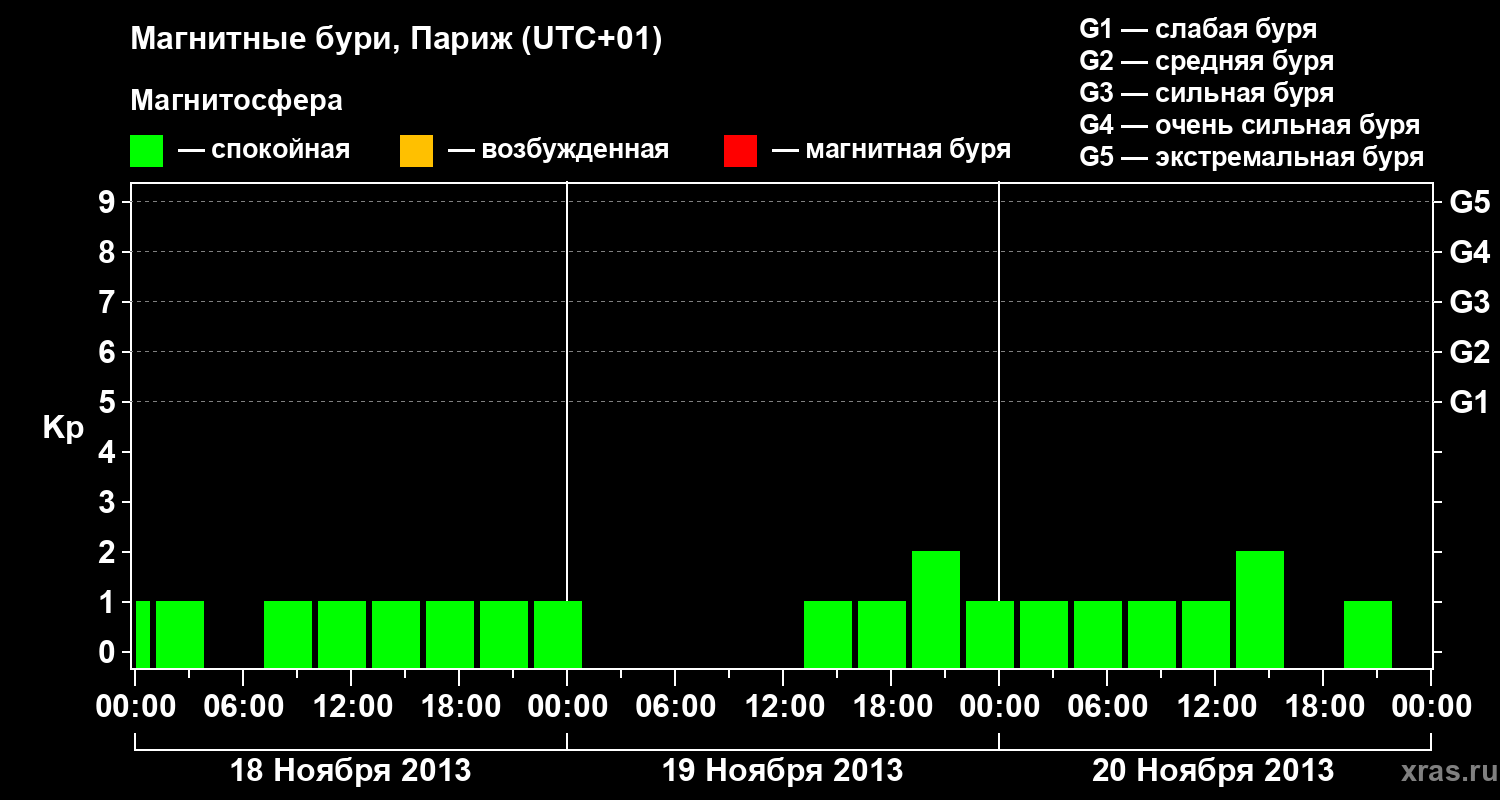
Task: Click the '20 Ноября 2013' date label
Action: [1213, 770]
